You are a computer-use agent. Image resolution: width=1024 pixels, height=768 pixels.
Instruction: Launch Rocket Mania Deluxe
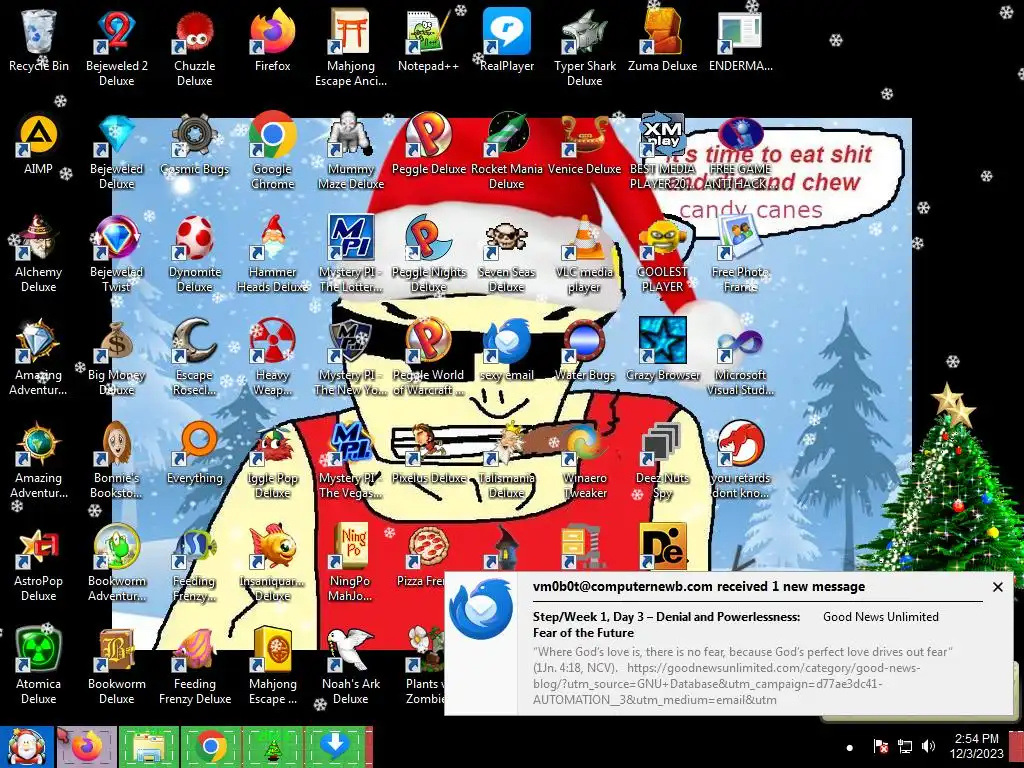[x=507, y=152]
